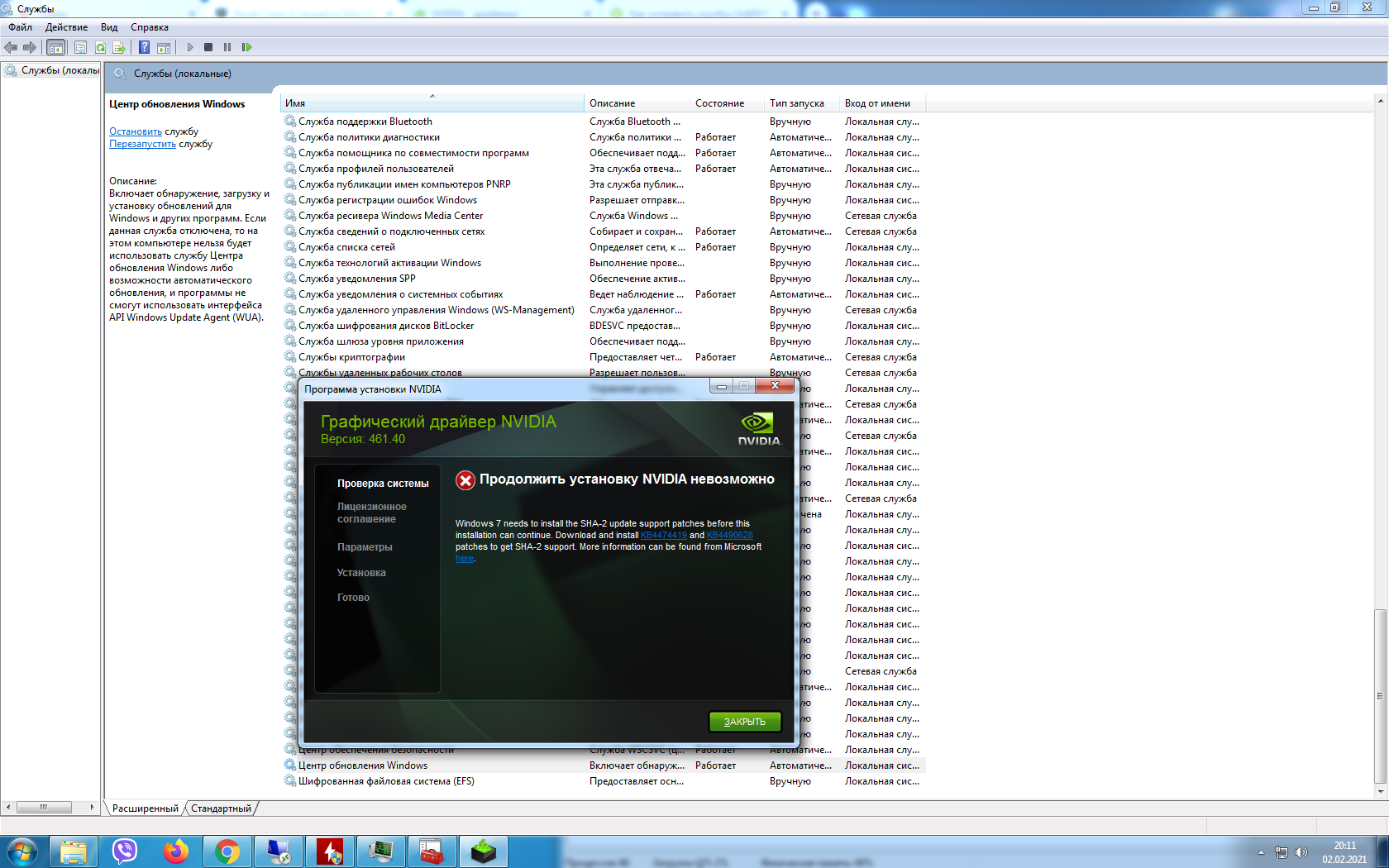Screen dimensions: 1389x868
Task: Toggle the show/hide action pane icon
Action: coord(164,47)
